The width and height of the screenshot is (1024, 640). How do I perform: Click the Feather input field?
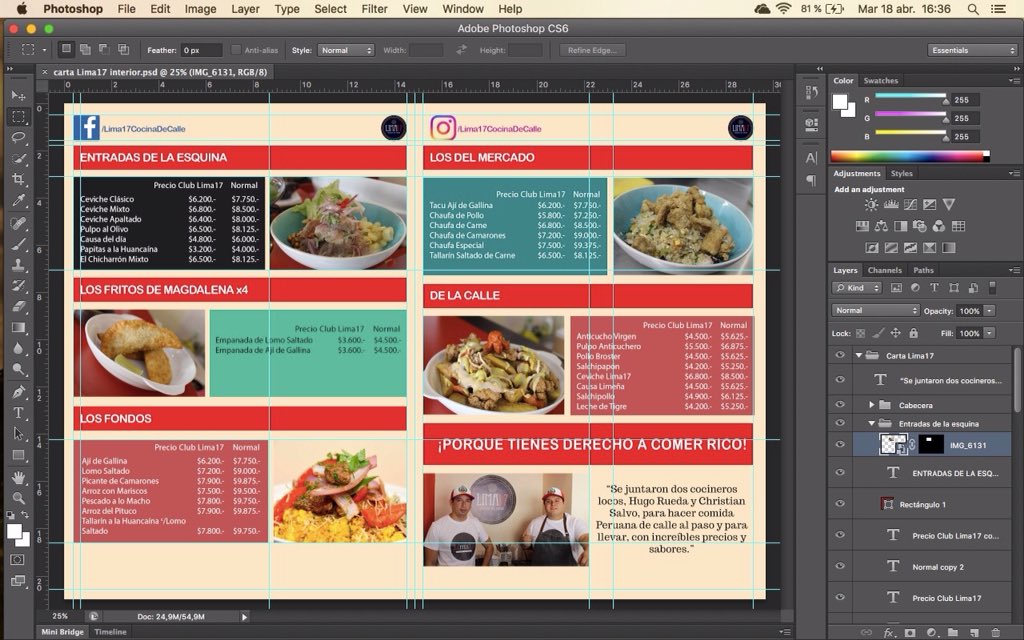click(x=201, y=50)
